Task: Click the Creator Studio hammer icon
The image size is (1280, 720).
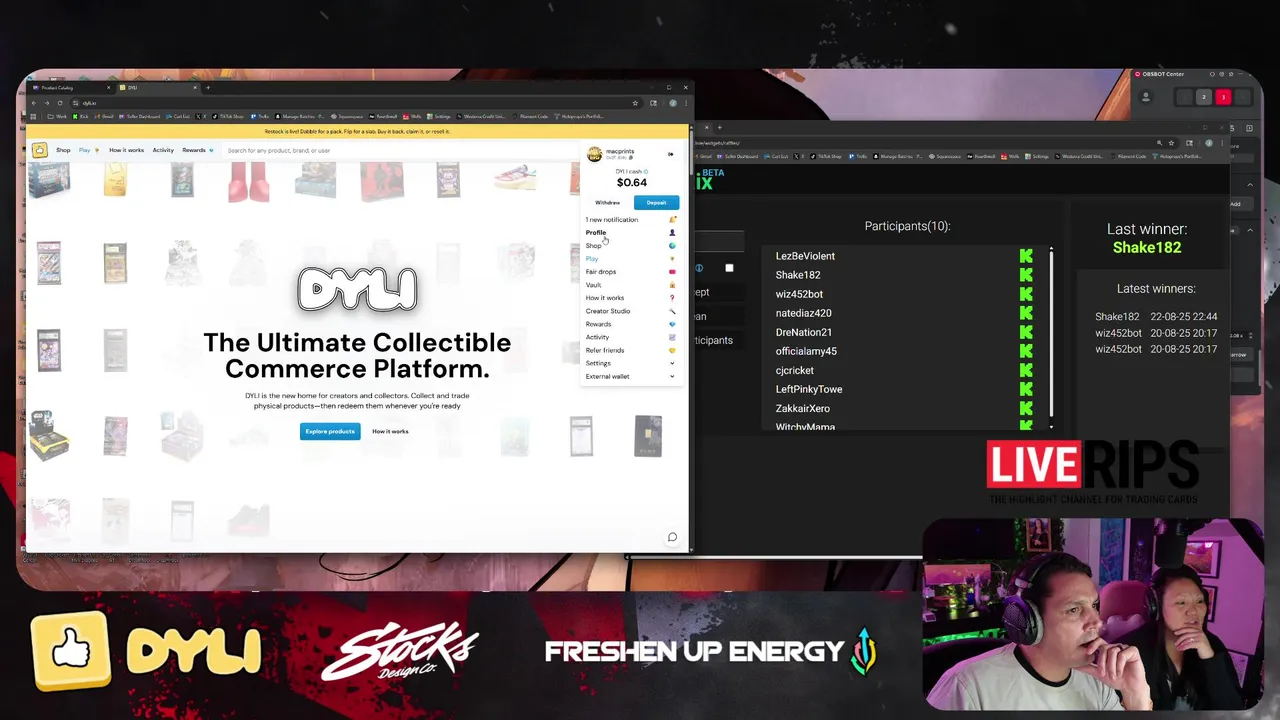Action: point(672,311)
